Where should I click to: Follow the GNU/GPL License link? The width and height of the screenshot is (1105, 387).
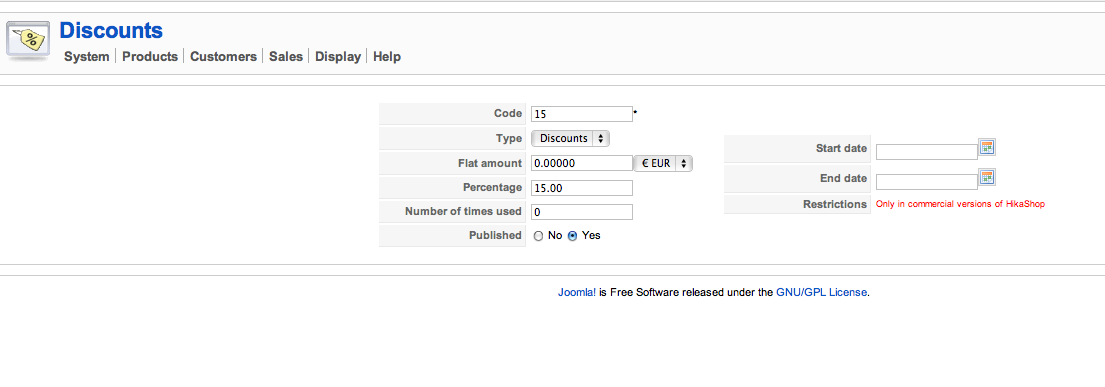[822, 292]
